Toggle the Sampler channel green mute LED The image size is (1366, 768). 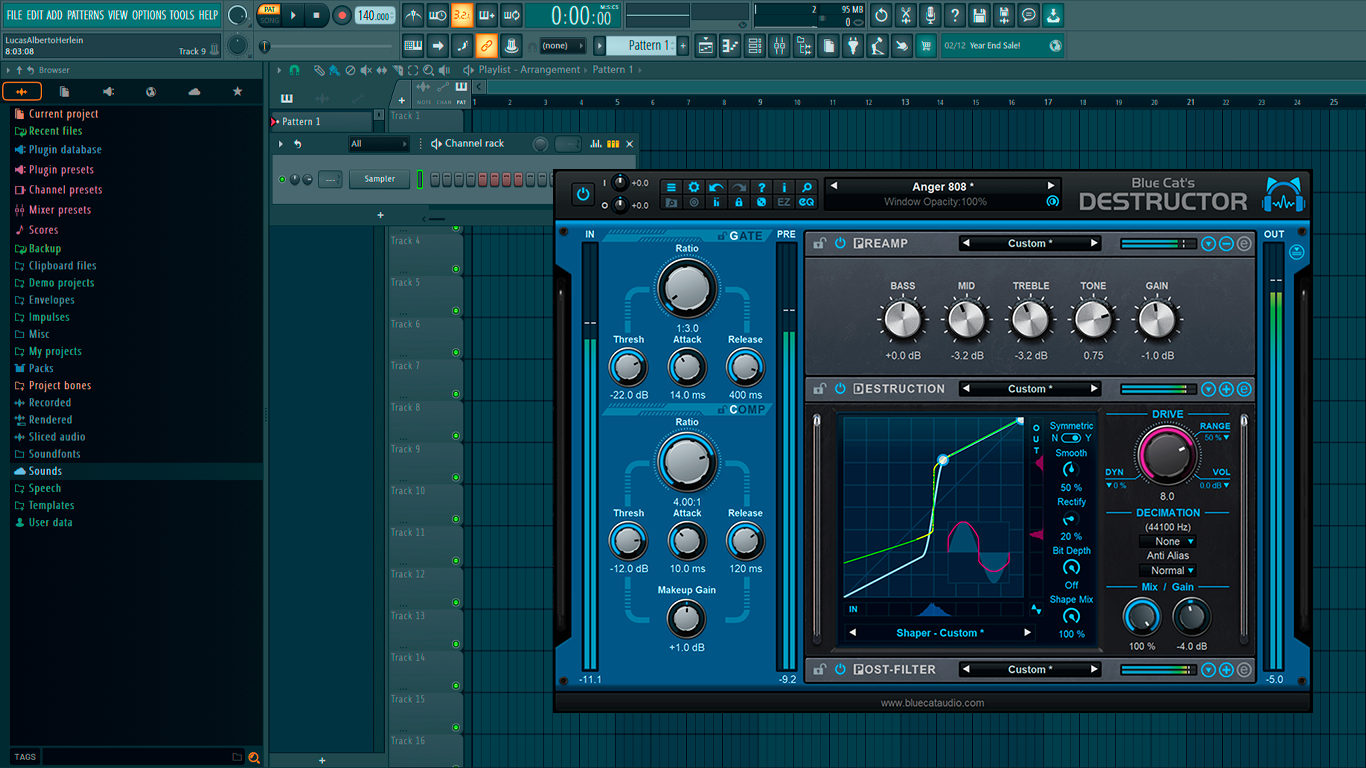282,179
